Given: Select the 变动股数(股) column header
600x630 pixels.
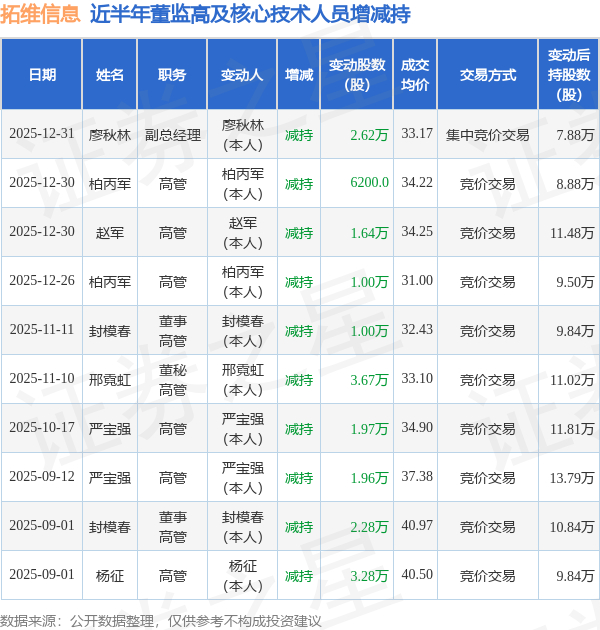Looking at the screenshot, I should coord(357,75).
